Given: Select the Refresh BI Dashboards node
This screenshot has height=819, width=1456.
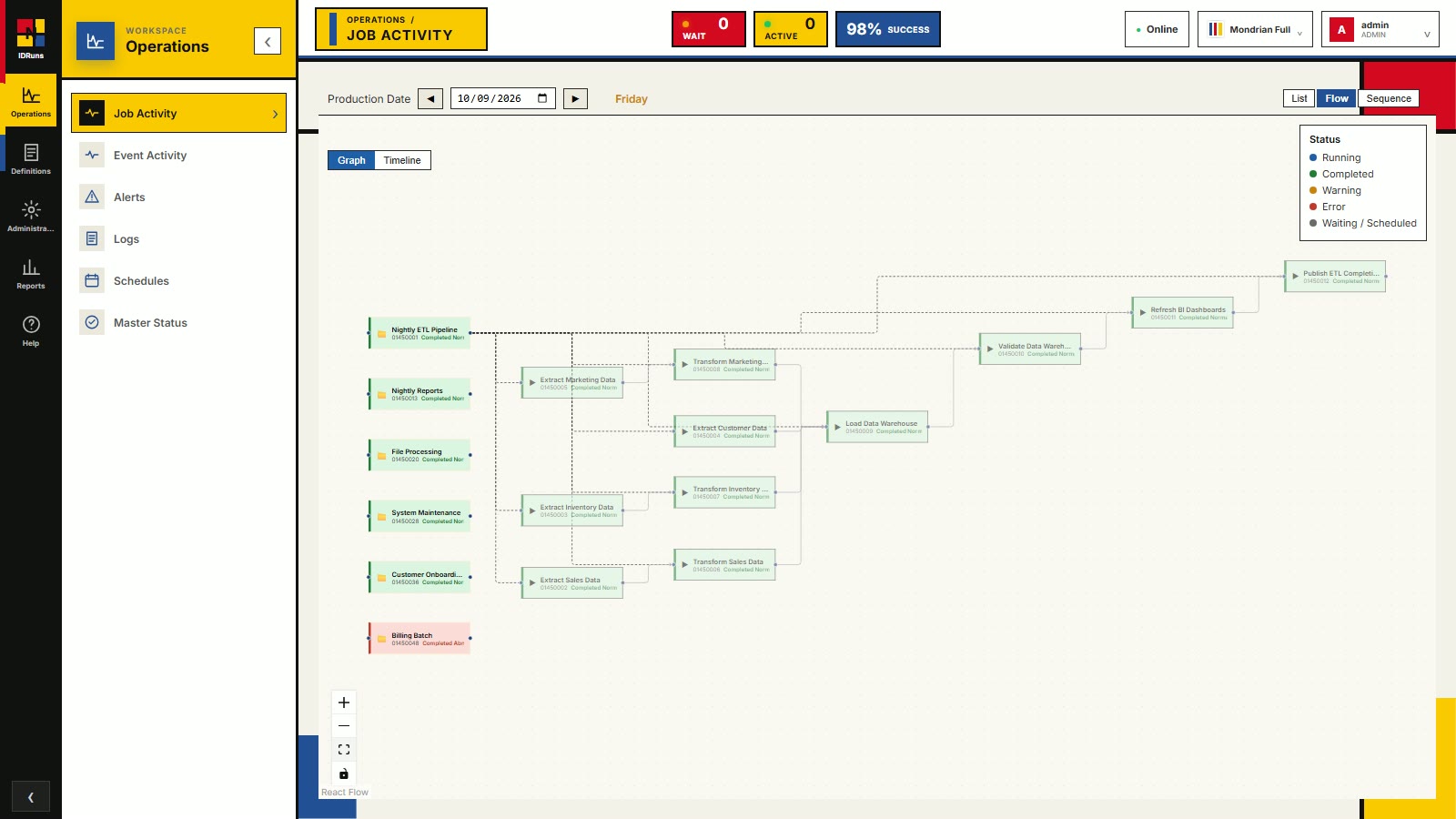Looking at the screenshot, I should click(x=1183, y=313).
